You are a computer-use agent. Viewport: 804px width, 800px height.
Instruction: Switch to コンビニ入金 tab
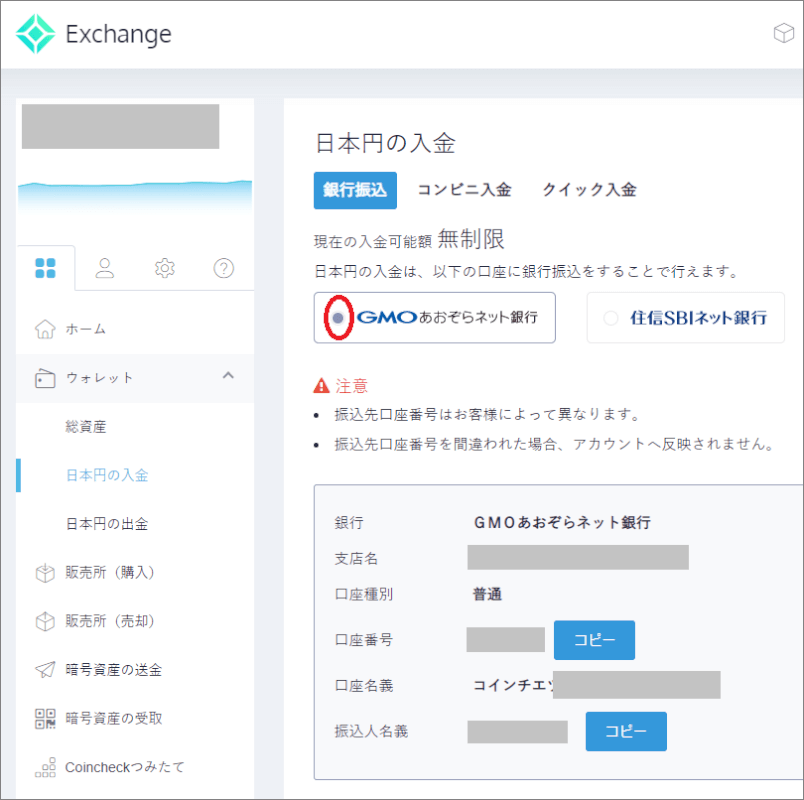[465, 190]
